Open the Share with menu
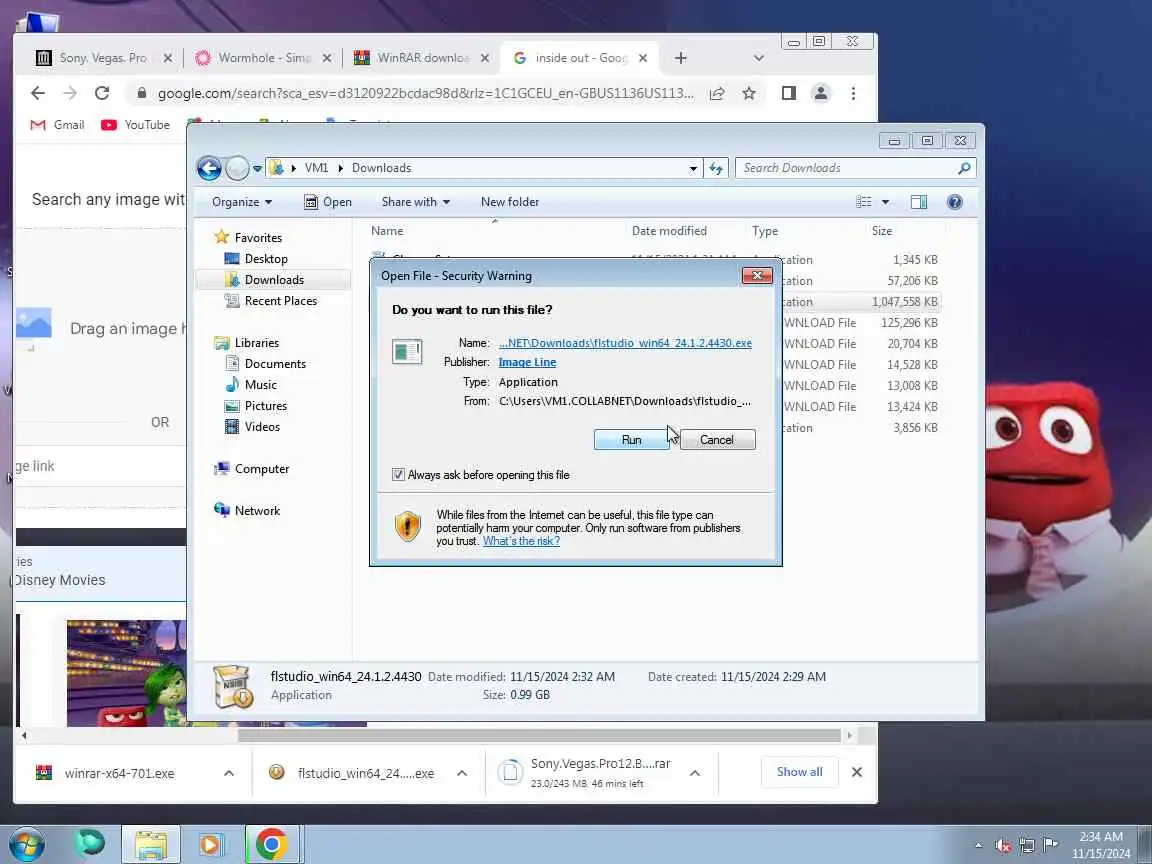This screenshot has width=1152, height=864. point(415,202)
